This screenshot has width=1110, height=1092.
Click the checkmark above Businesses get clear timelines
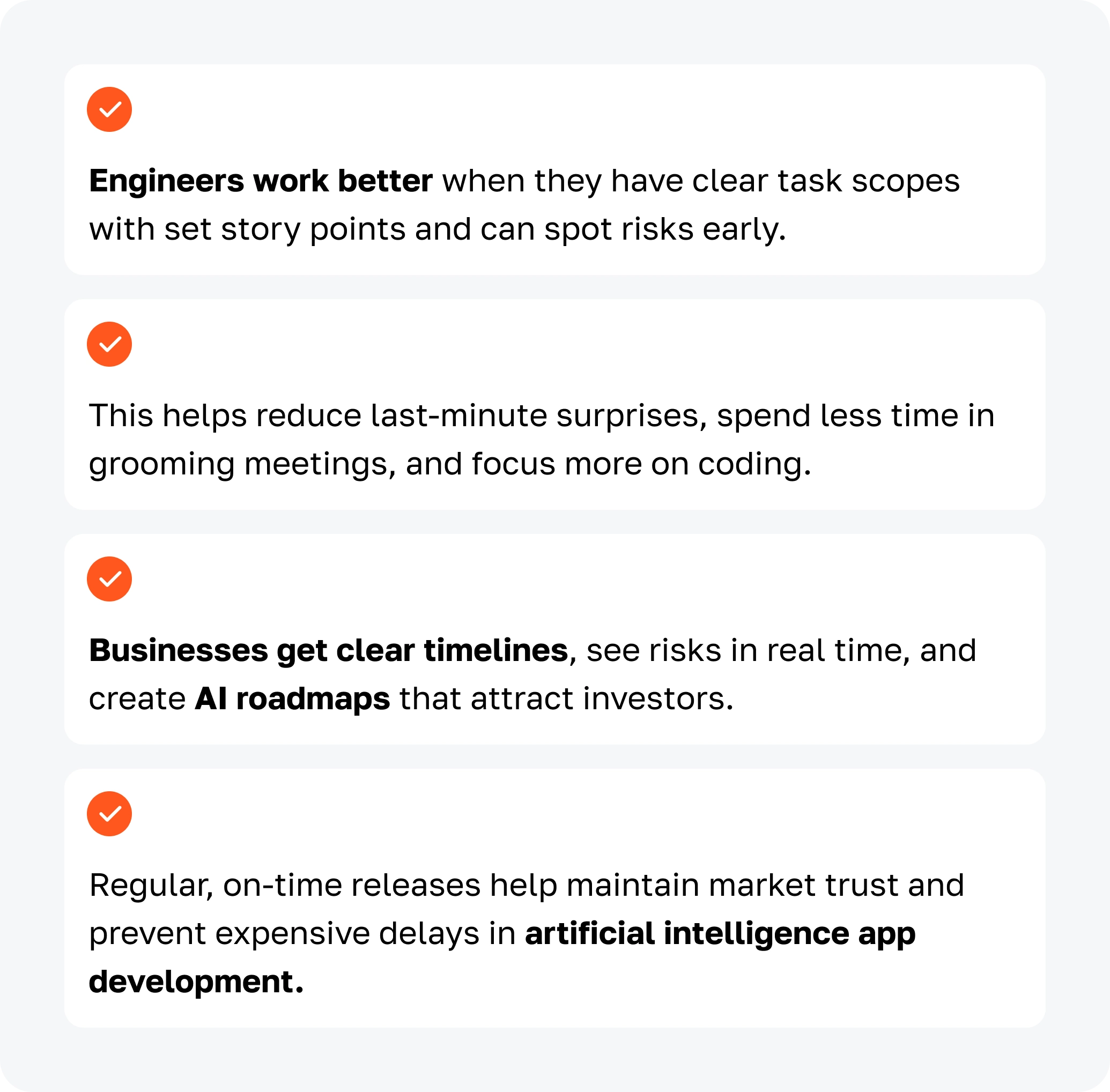pyautogui.click(x=109, y=578)
